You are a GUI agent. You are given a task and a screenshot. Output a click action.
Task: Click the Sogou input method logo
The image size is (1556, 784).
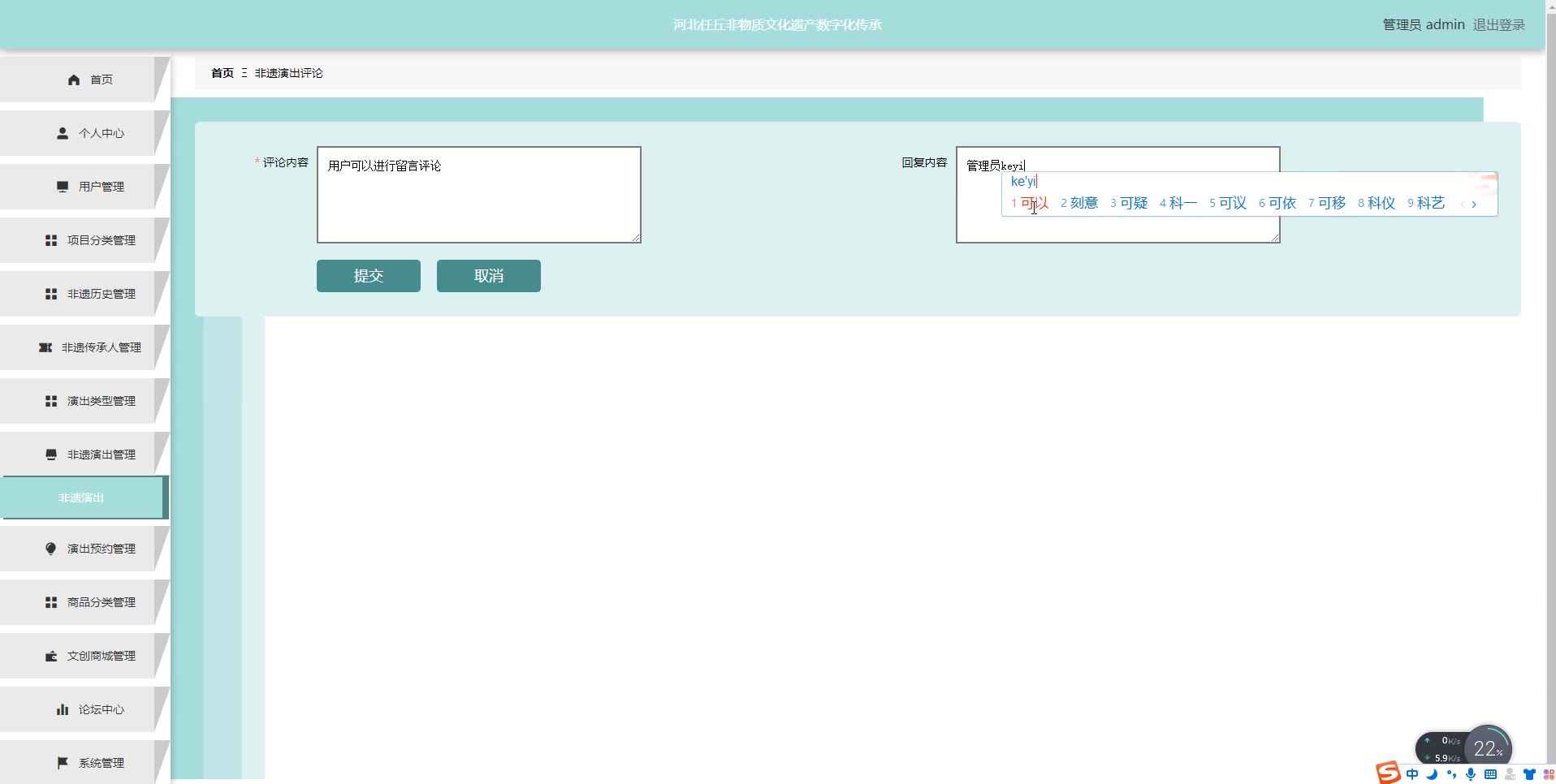coord(1388,773)
